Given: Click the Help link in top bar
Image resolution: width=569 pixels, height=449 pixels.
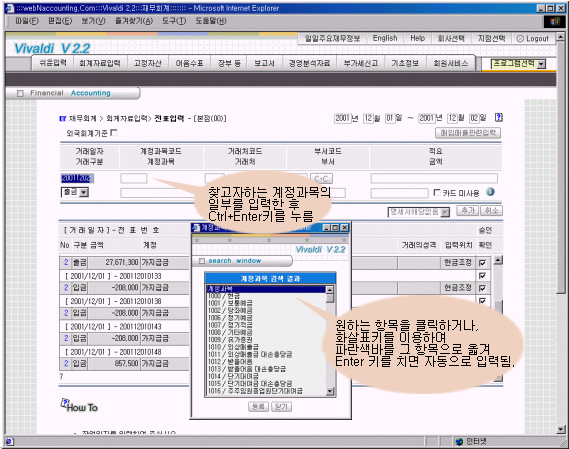Looking at the screenshot, I should (417, 38).
